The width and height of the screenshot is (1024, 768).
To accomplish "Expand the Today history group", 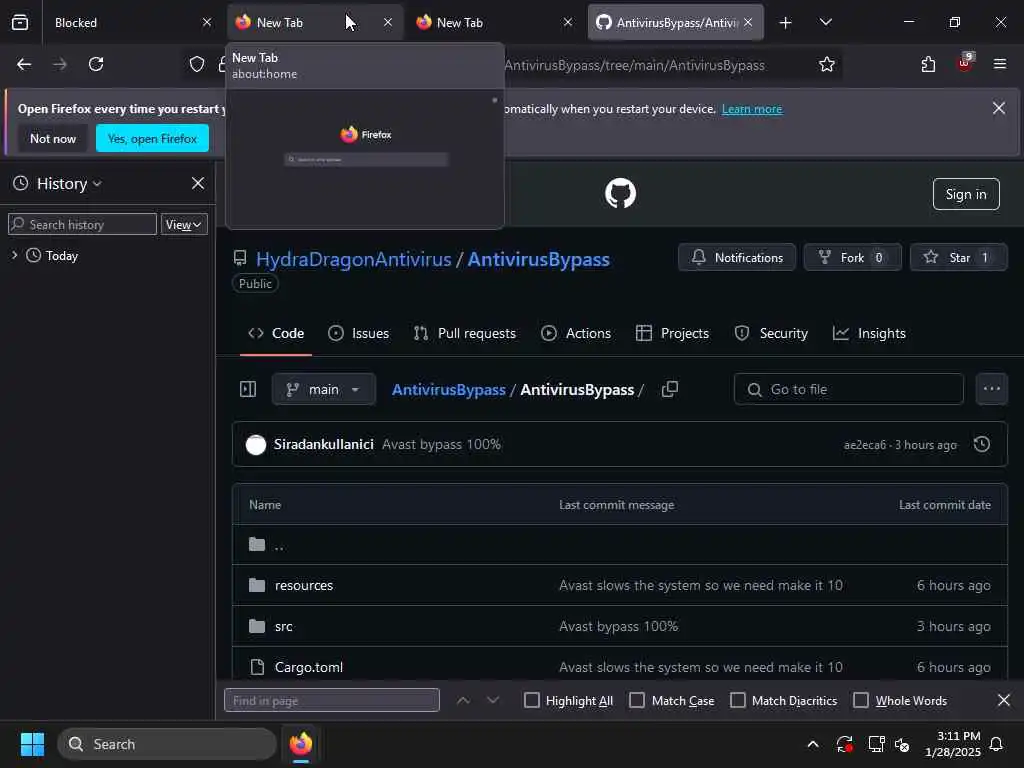I will click(14, 255).
